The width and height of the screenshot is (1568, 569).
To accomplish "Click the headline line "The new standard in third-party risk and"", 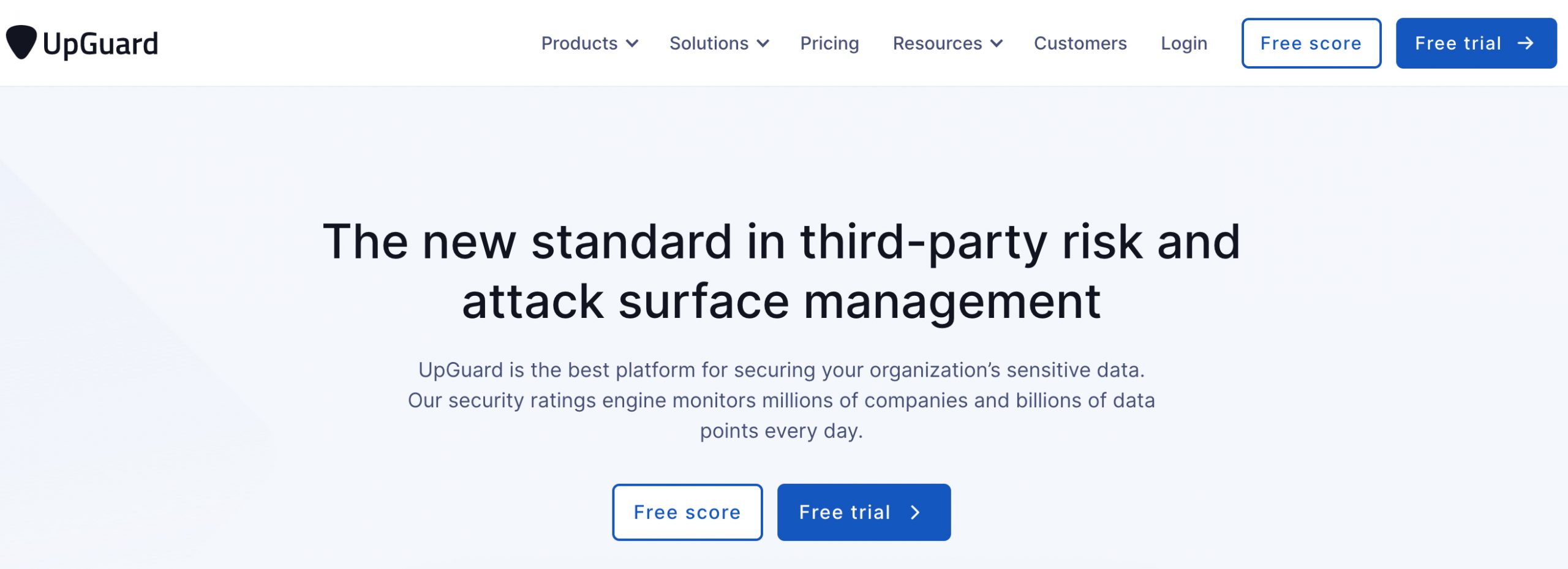I will (782, 242).
